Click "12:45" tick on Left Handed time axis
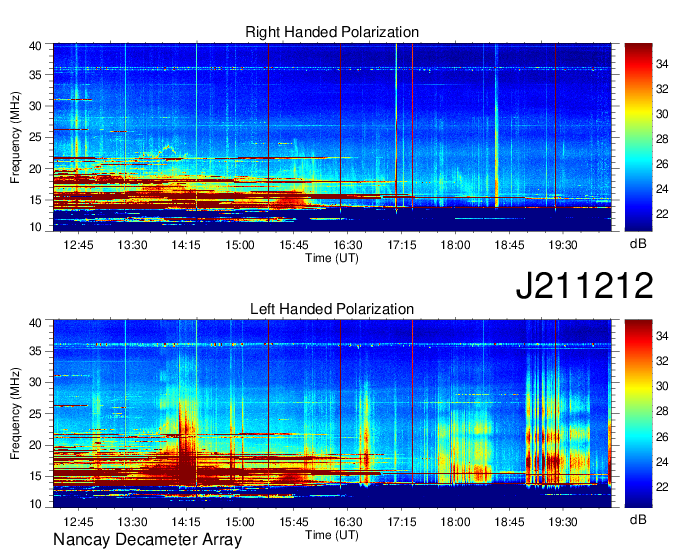 pyautogui.click(x=78, y=521)
